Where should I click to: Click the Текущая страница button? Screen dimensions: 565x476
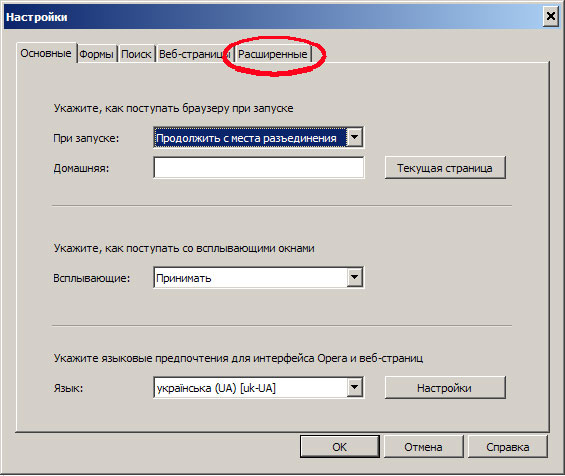click(445, 168)
